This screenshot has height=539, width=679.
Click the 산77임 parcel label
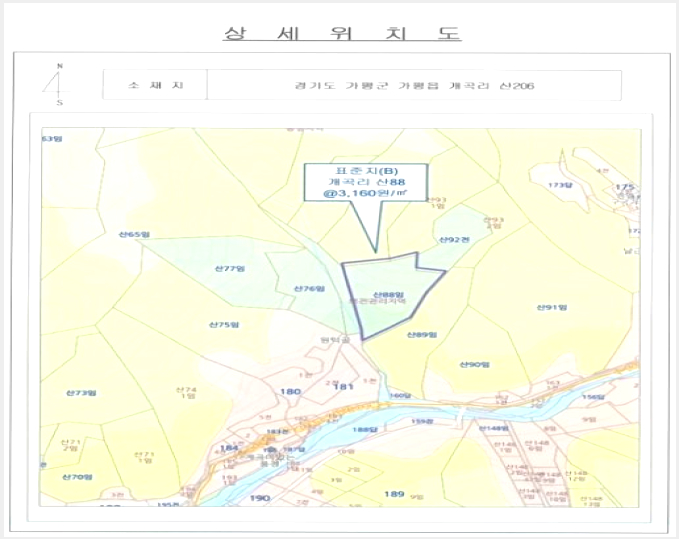click(230, 269)
